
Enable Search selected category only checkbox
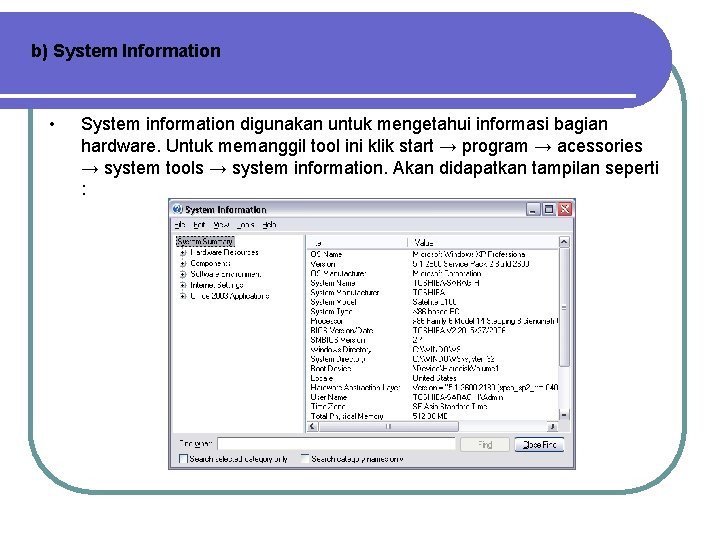pyautogui.click(x=183, y=459)
